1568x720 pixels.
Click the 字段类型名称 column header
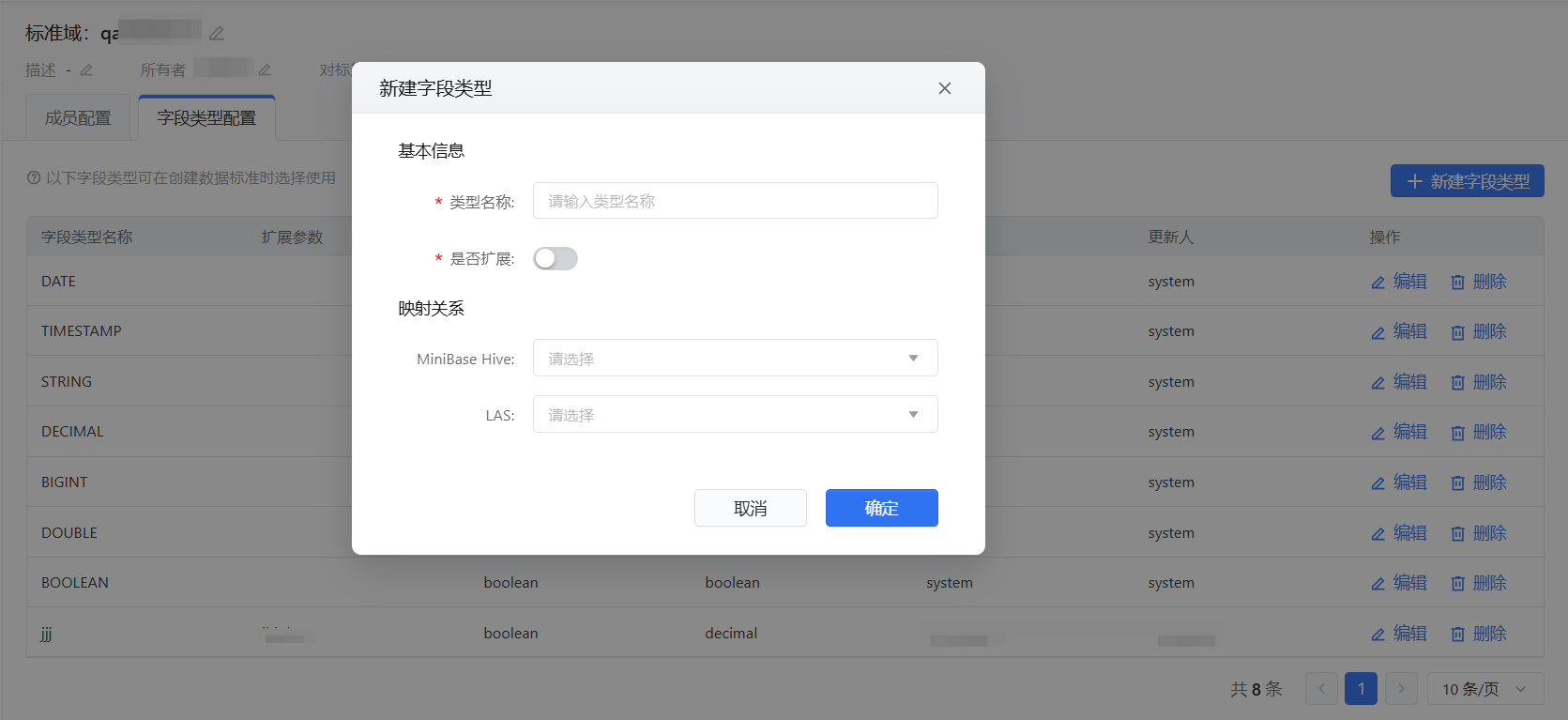pyautogui.click(x=87, y=237)
